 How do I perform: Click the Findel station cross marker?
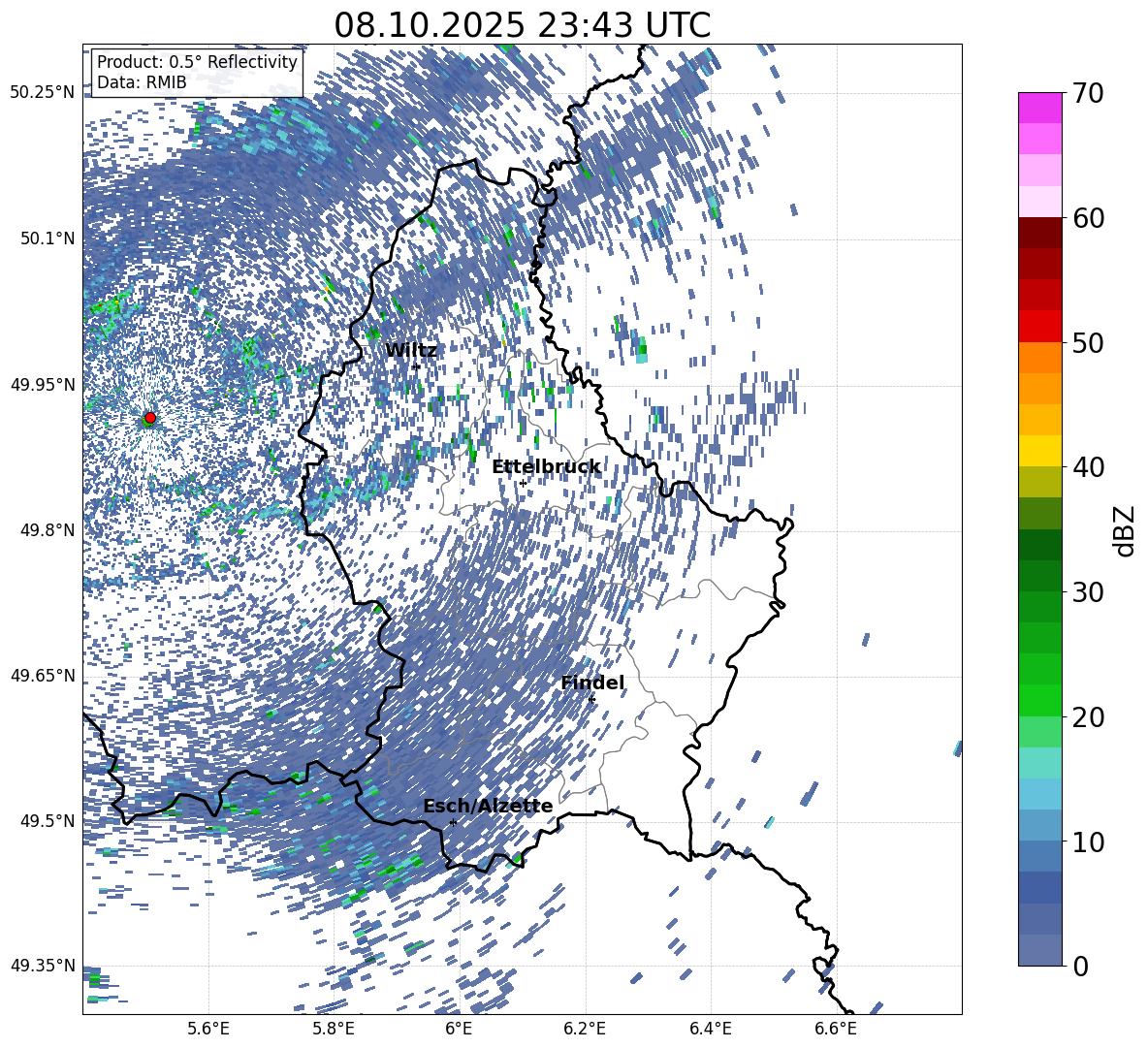(591, 700)
